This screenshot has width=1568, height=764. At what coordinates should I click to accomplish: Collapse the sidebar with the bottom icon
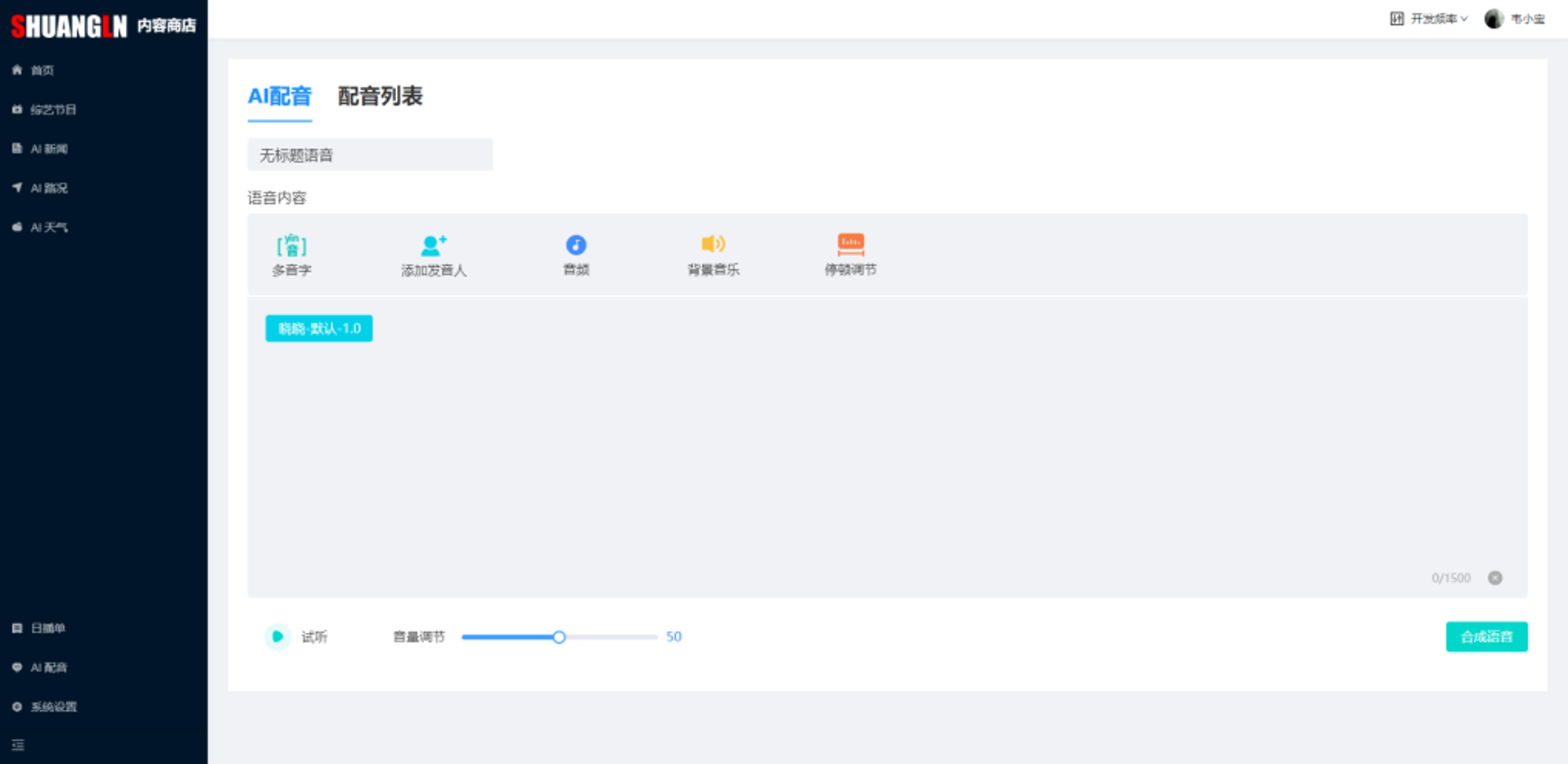[18, 744]
